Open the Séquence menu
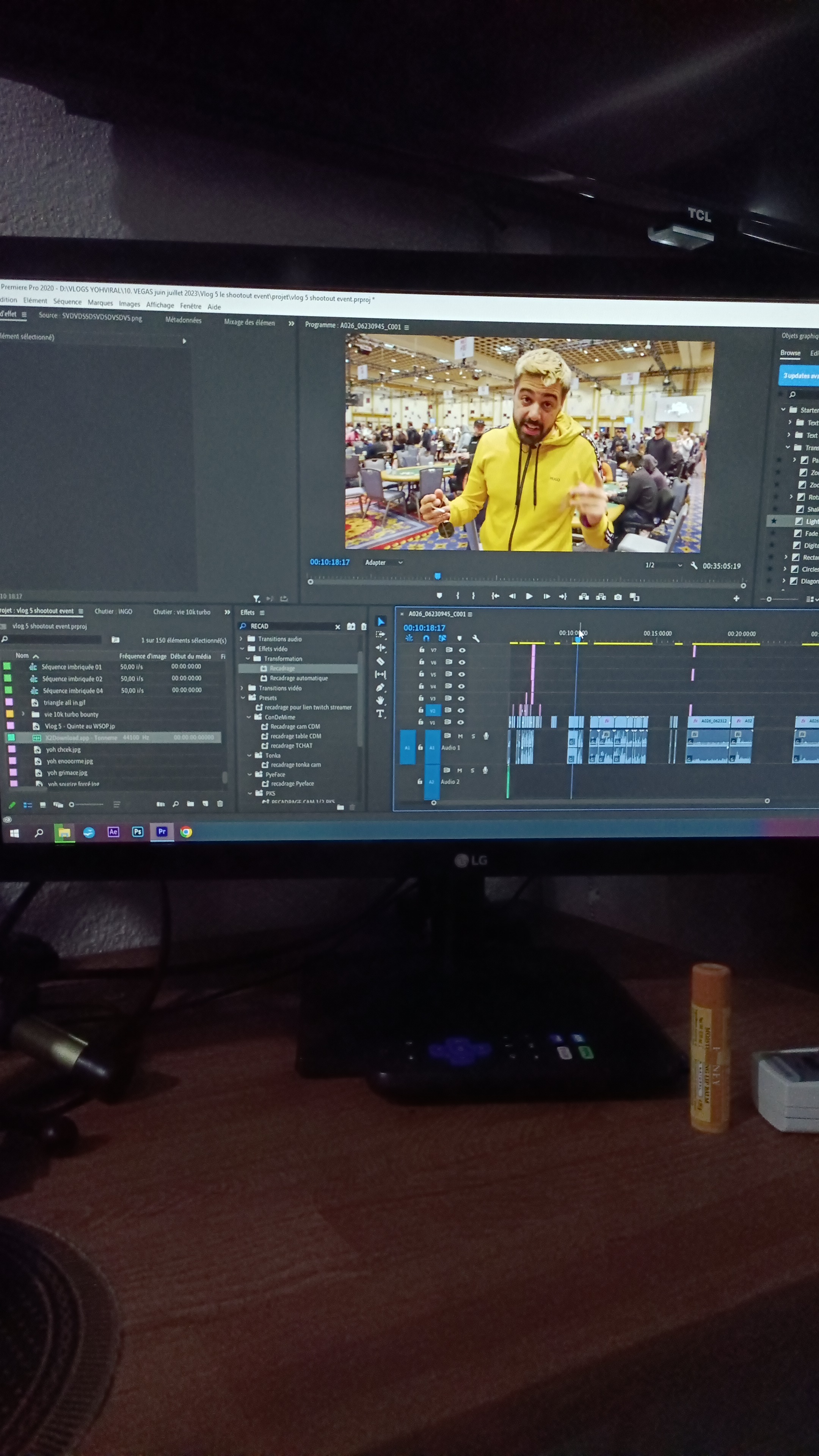This screenshot has width=819, height=1456. 67,302
